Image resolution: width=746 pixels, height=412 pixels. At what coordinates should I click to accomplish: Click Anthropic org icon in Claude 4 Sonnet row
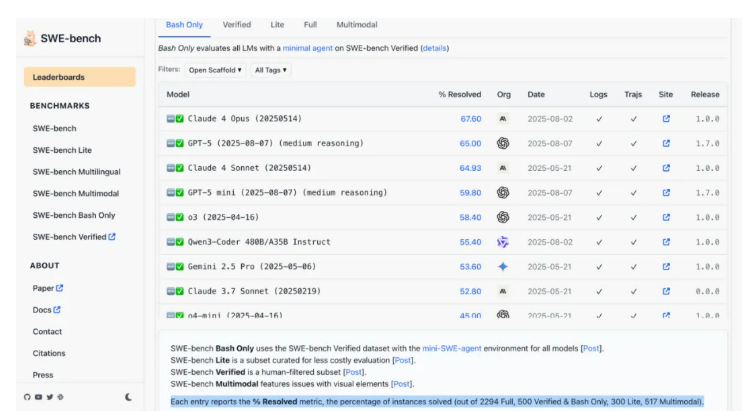[x=503, y=168]
